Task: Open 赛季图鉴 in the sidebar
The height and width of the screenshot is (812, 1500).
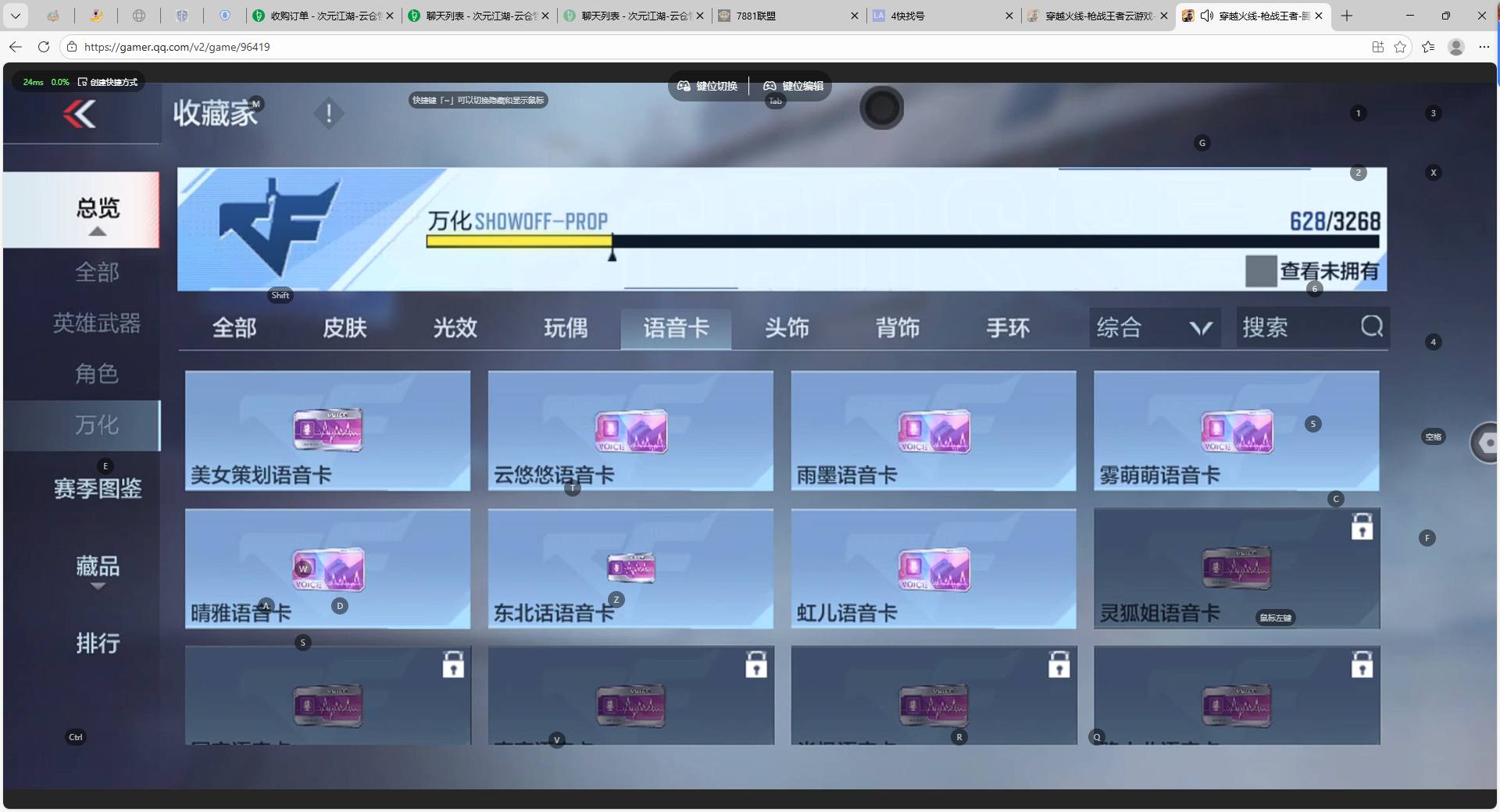Action: [98, 489]
